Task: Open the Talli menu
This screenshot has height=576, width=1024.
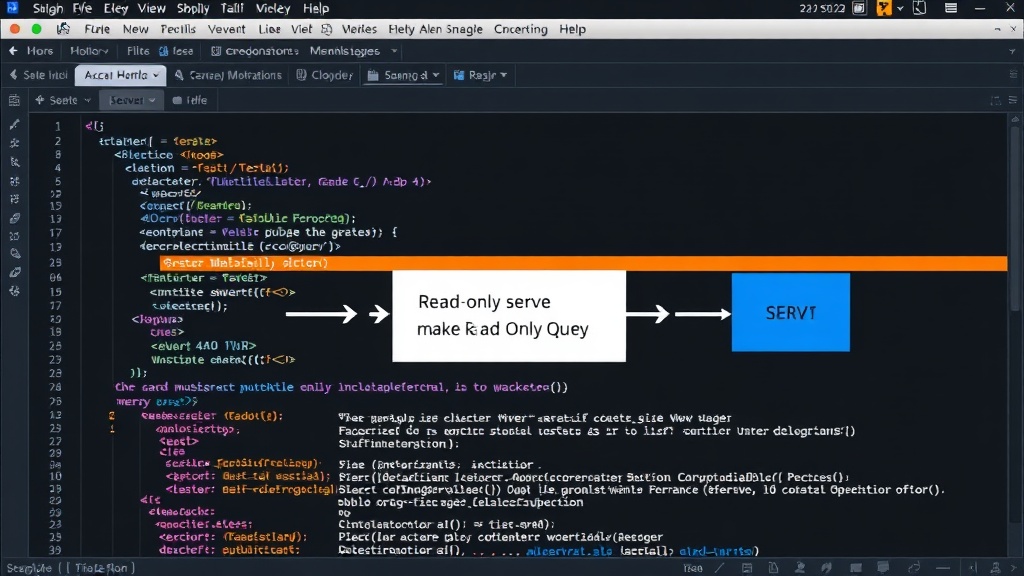Action: click(x=232, y=8)
